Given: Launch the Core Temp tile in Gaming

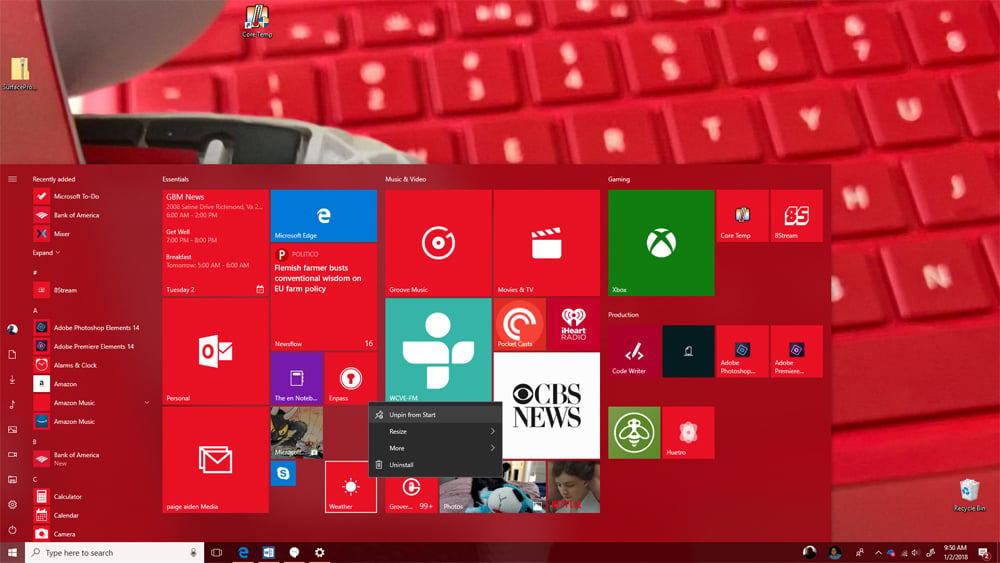Looking at the screenshot, I should [742, 216].
